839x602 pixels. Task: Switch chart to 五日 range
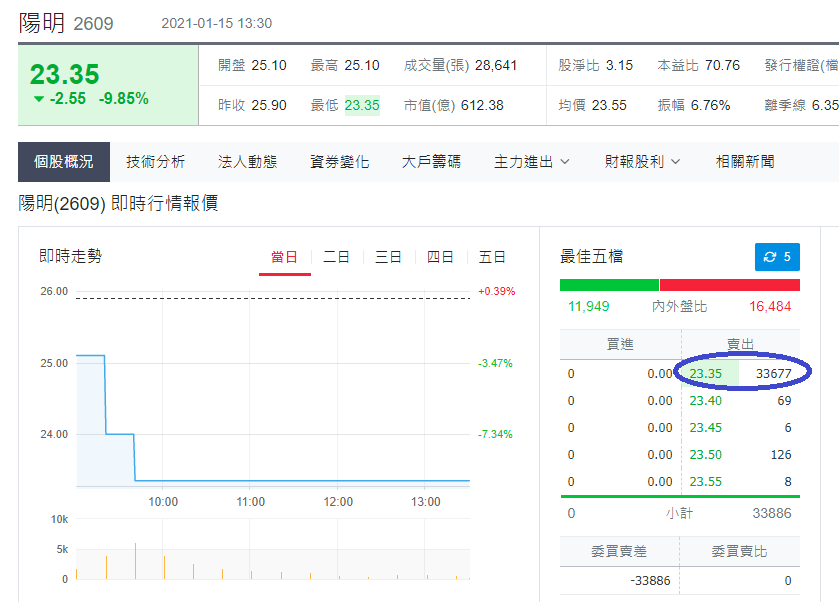pos(492,257)
